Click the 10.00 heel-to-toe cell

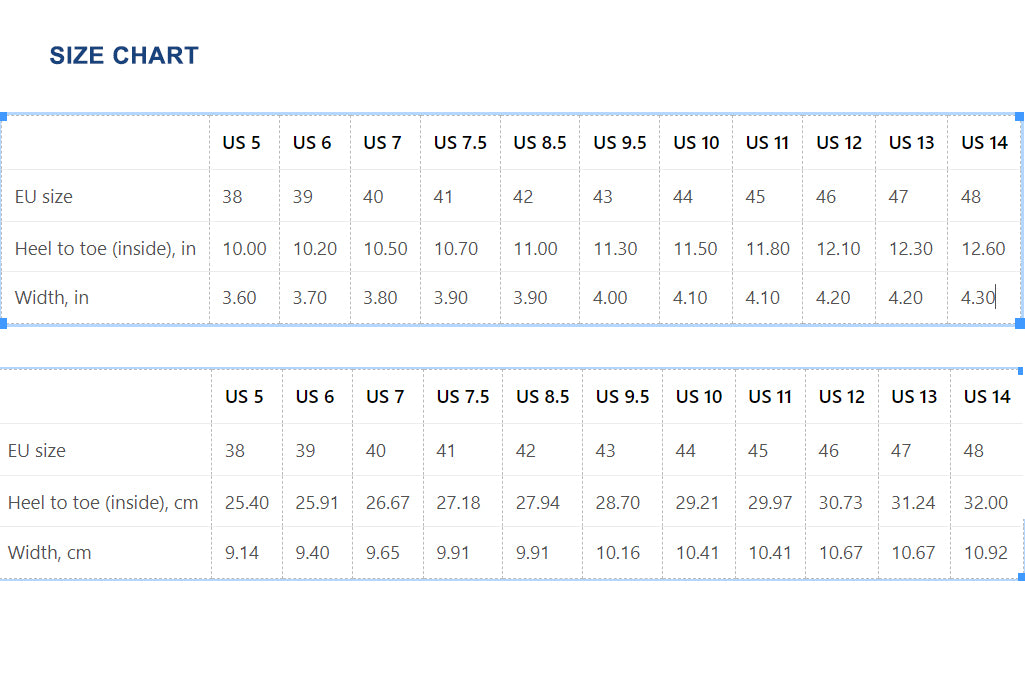coord(244,249)
